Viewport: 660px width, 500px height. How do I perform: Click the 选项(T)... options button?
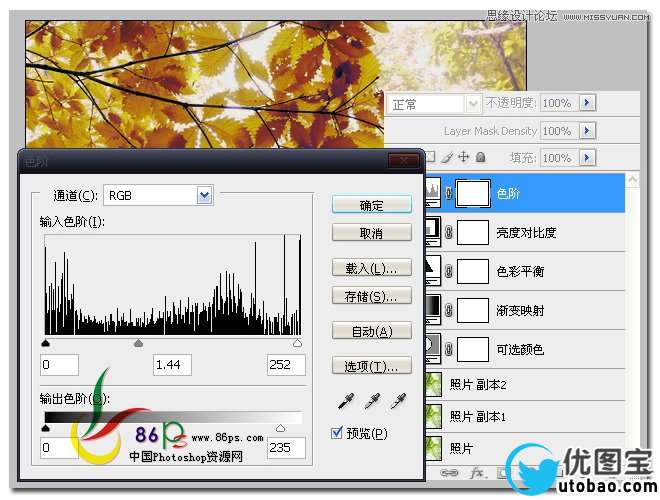(372, 366)
